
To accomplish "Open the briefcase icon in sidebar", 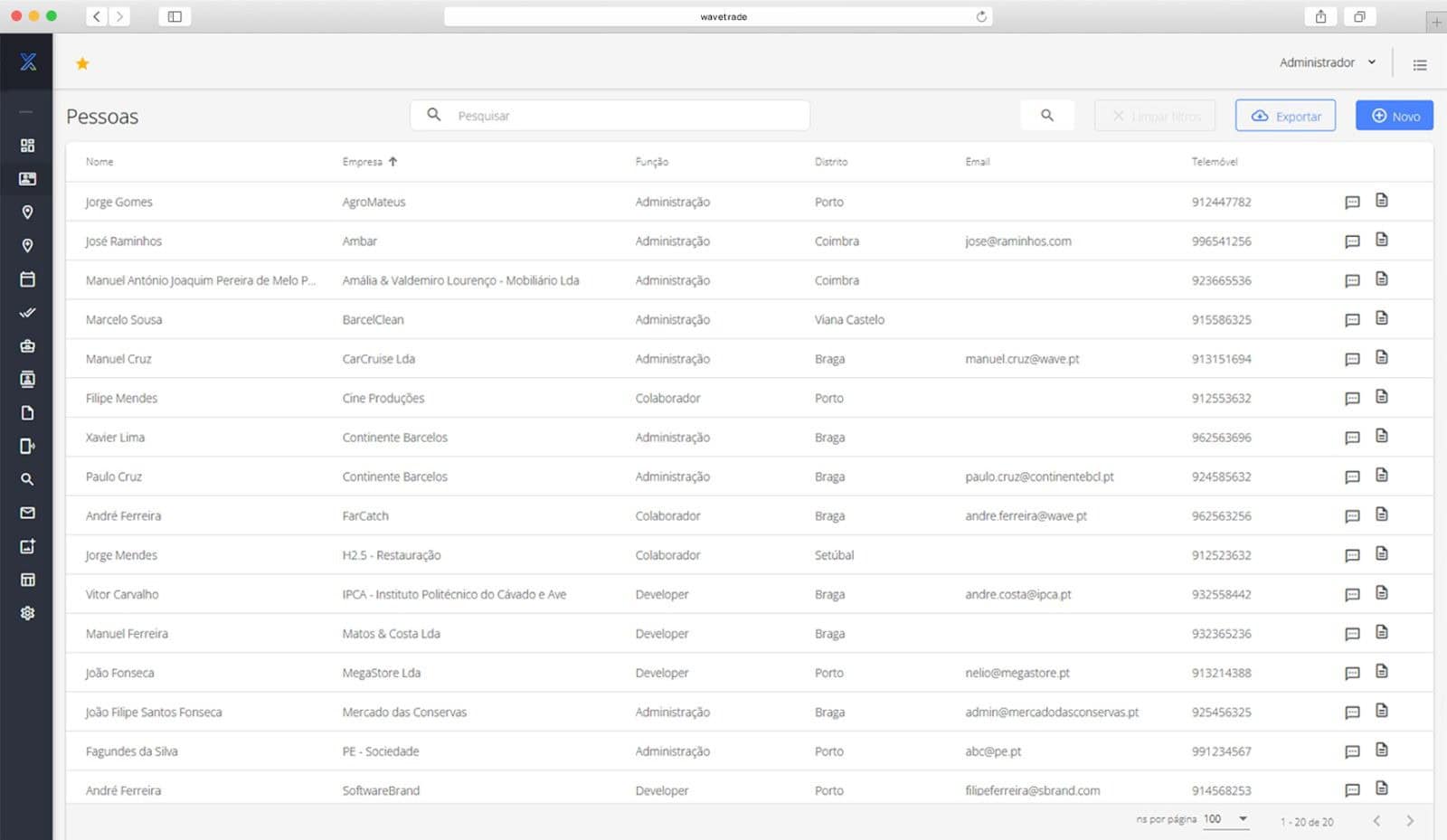I will click(27, 346).
